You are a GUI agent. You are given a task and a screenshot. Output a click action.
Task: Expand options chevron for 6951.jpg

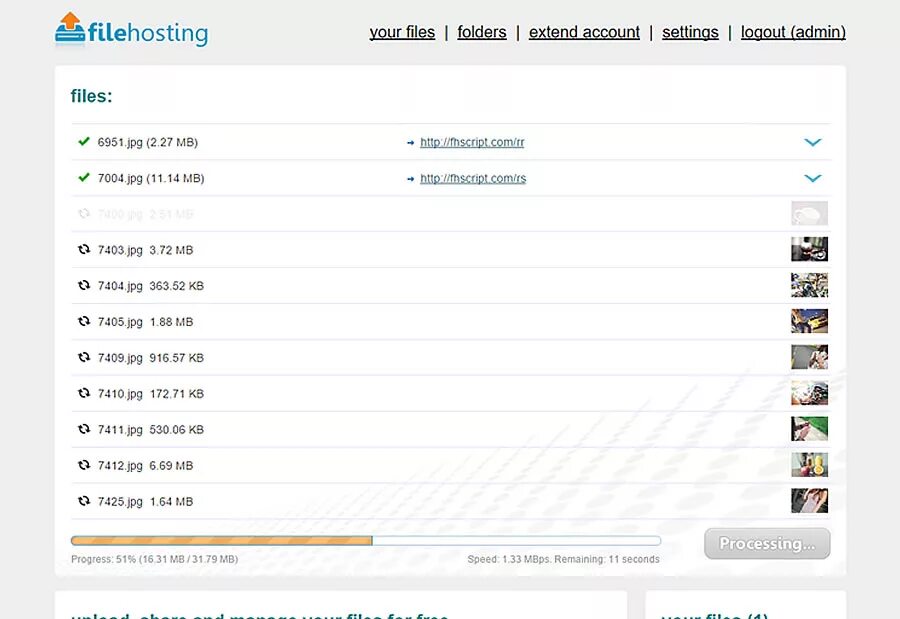point(813,142)
